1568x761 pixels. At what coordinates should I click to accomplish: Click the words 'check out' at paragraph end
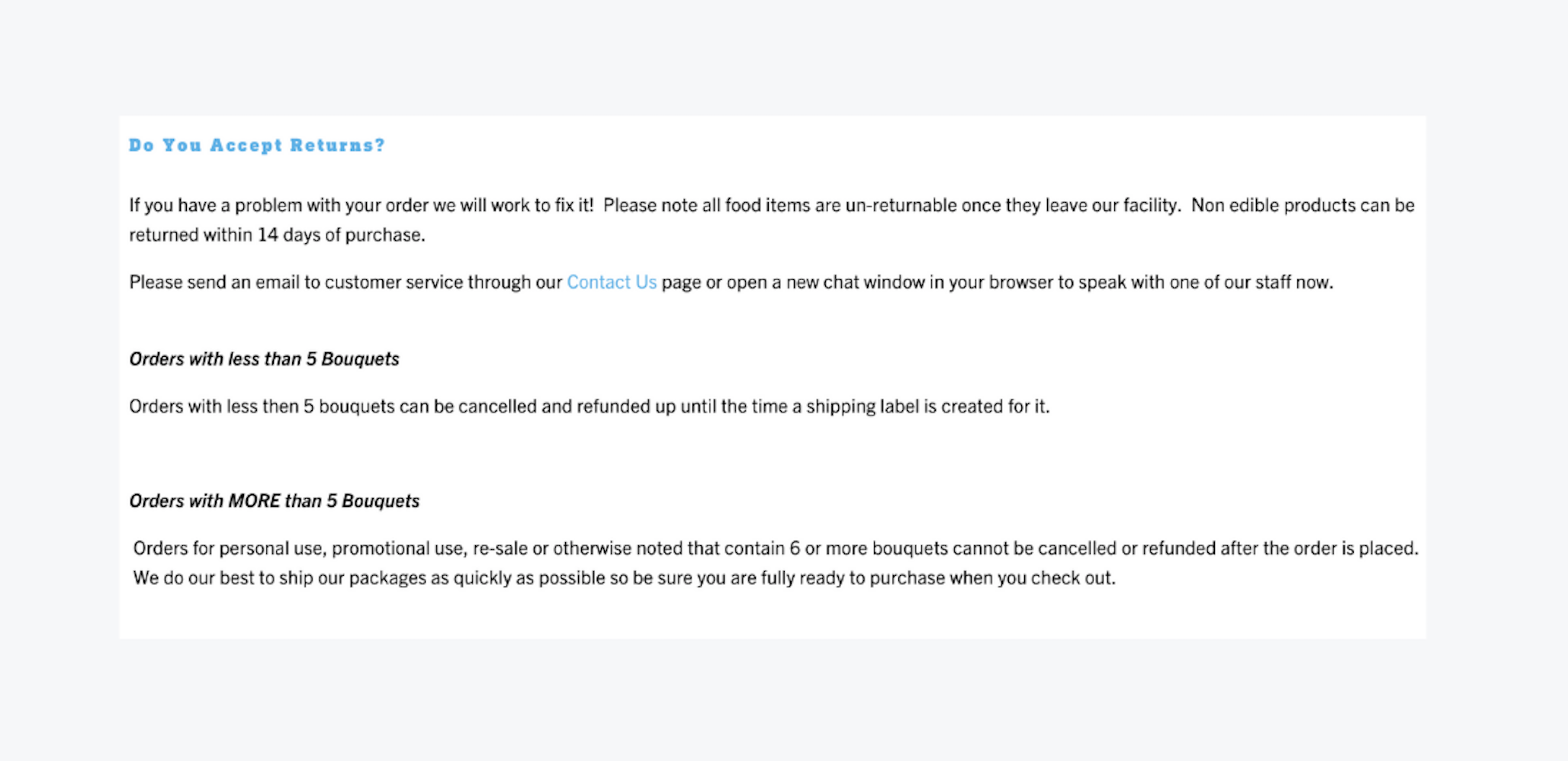pos(1073,578)
